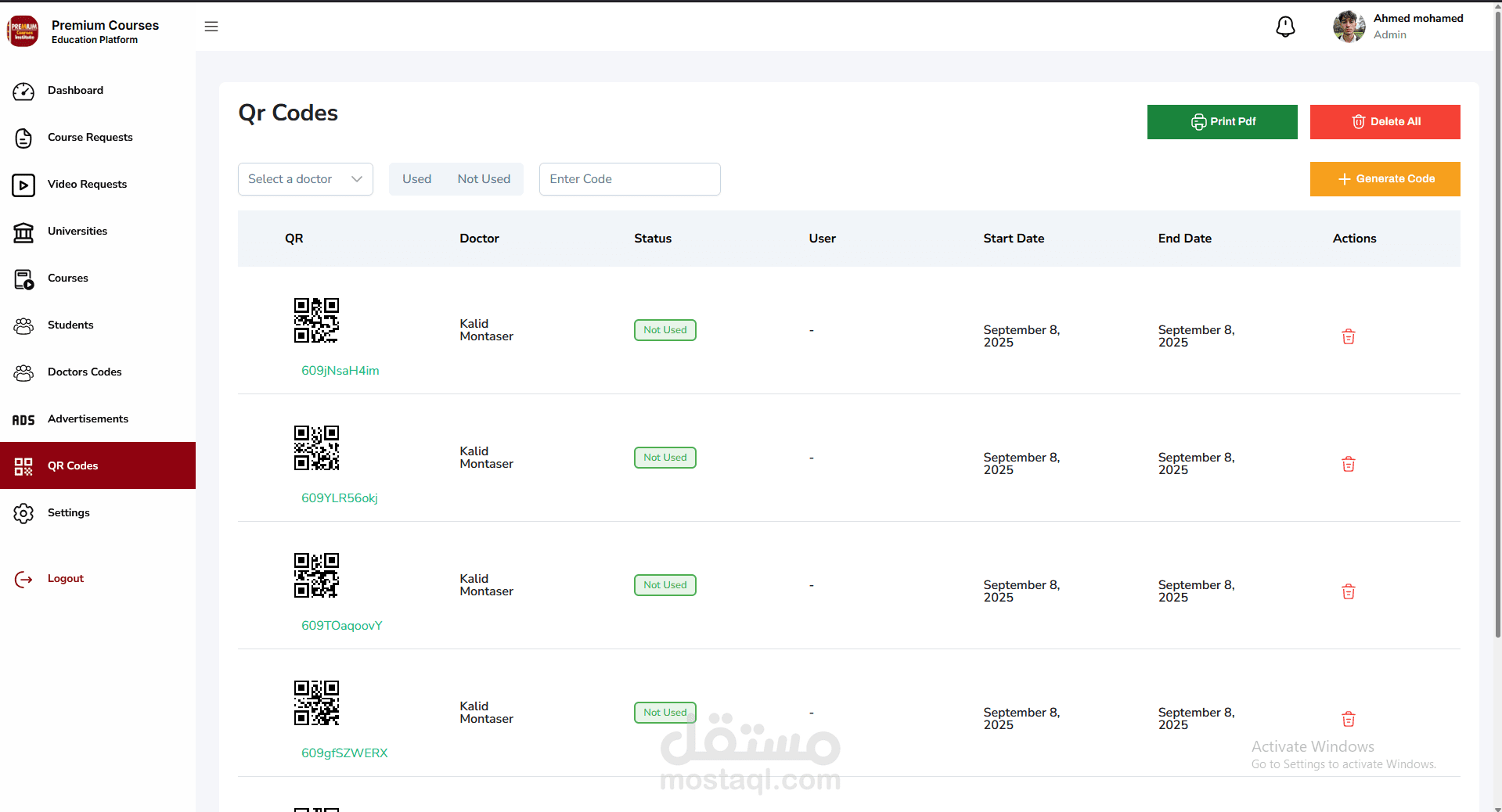Click QR image for 609YLR56okj

(x=316, y=448)
